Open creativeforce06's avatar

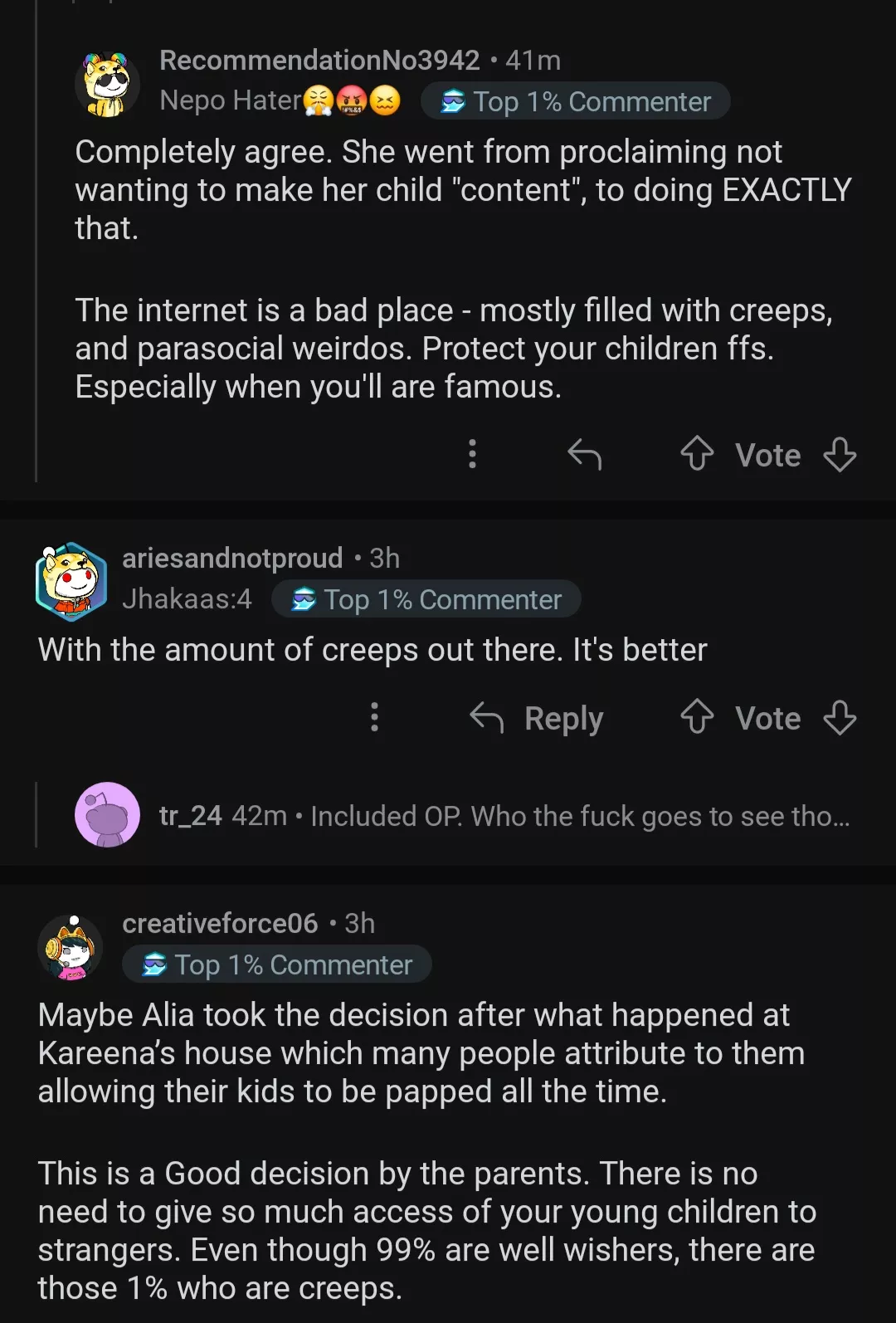click(x=71, y=947)
